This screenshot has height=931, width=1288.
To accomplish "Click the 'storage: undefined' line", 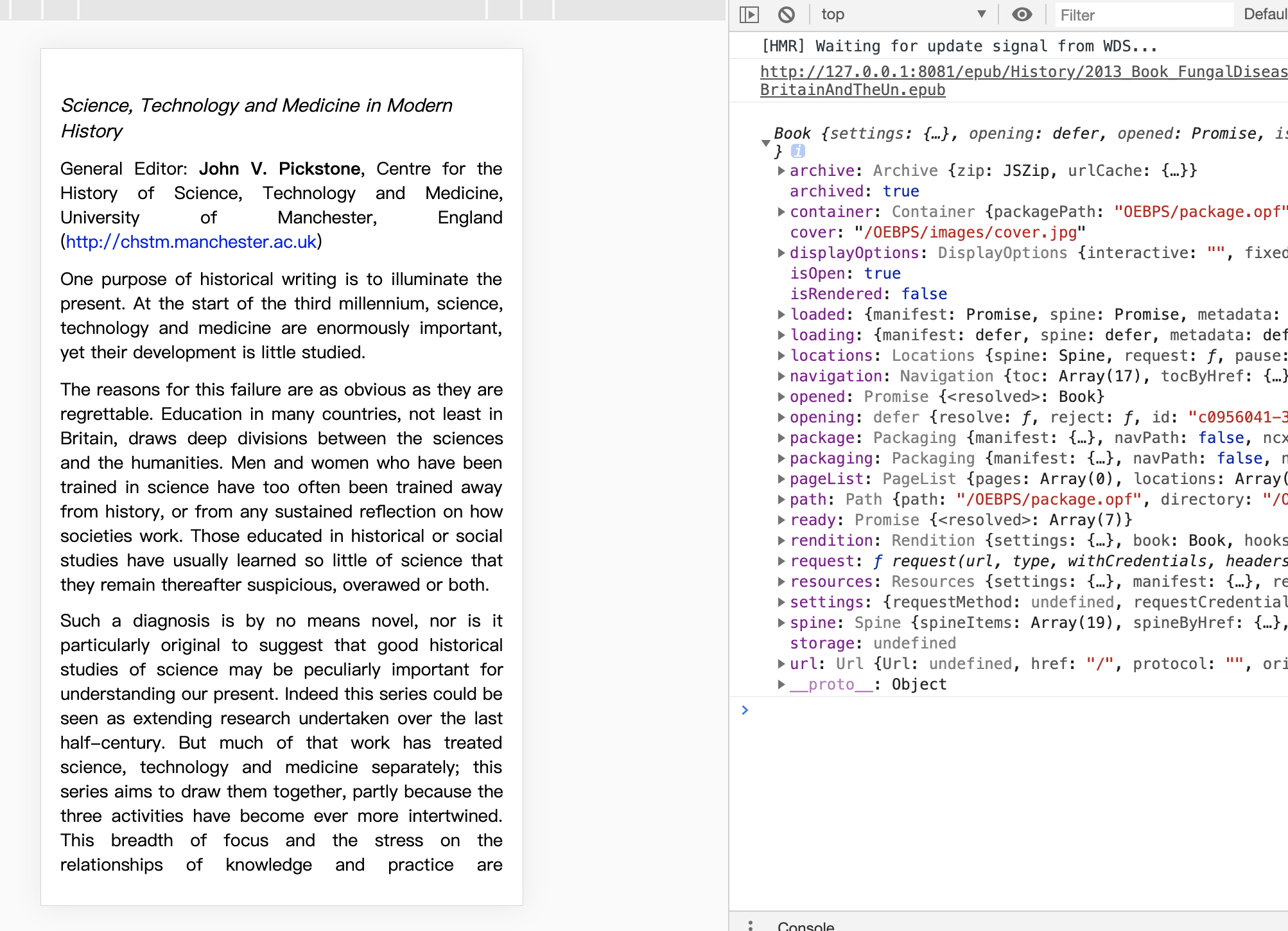I will pyautogui.click(x=873, y=643).
